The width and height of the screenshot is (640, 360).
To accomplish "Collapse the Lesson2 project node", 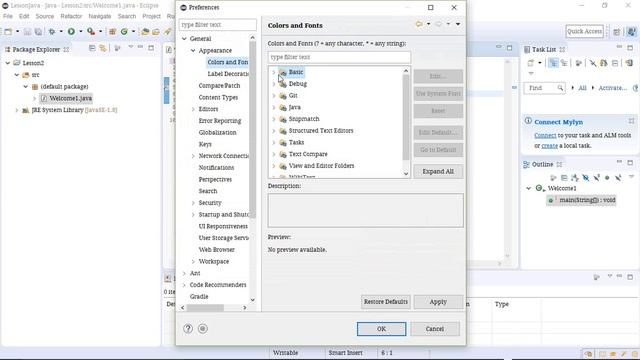I will tap(8, 63).
